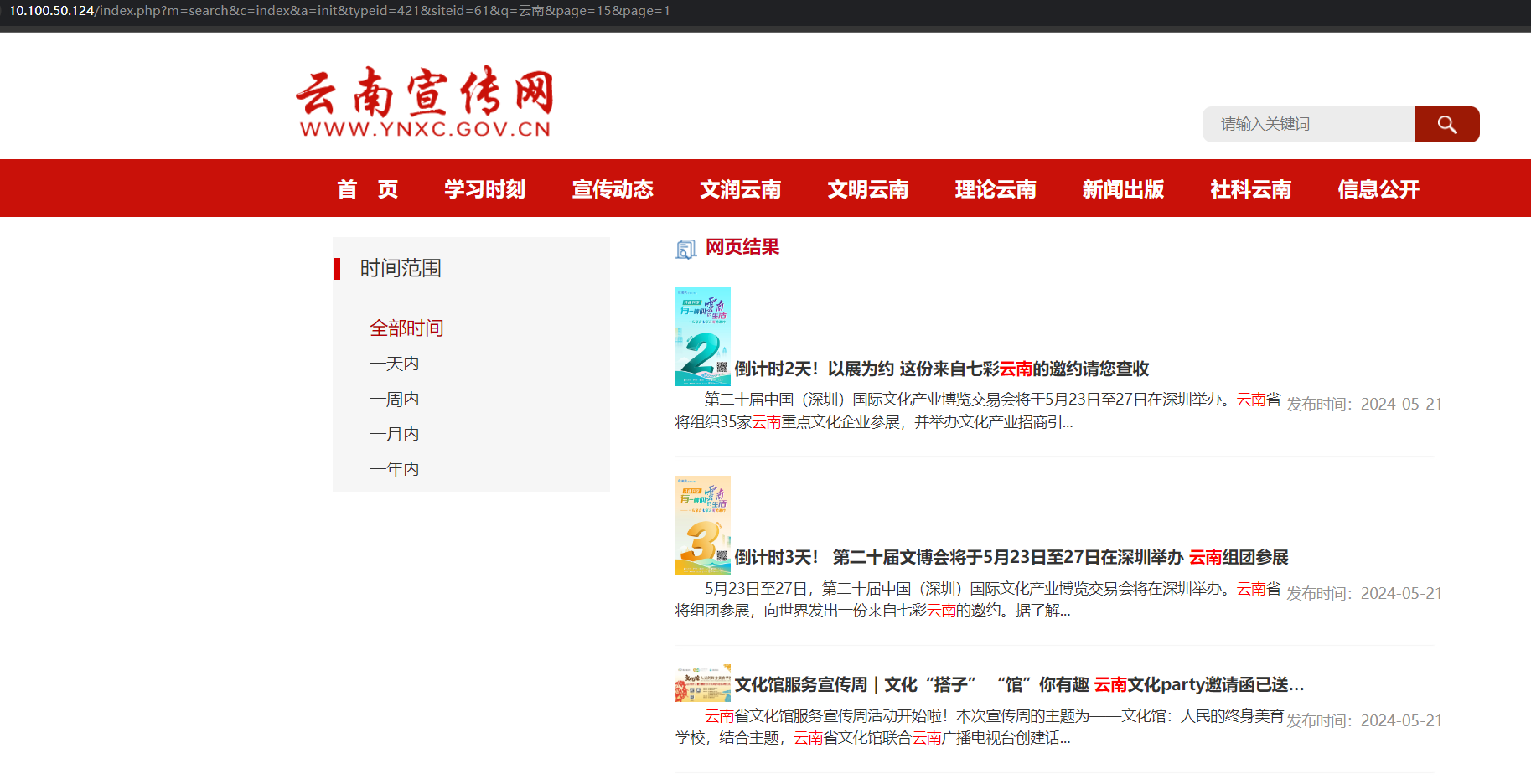Open the 文润云南 navigation section

(740, 189)
